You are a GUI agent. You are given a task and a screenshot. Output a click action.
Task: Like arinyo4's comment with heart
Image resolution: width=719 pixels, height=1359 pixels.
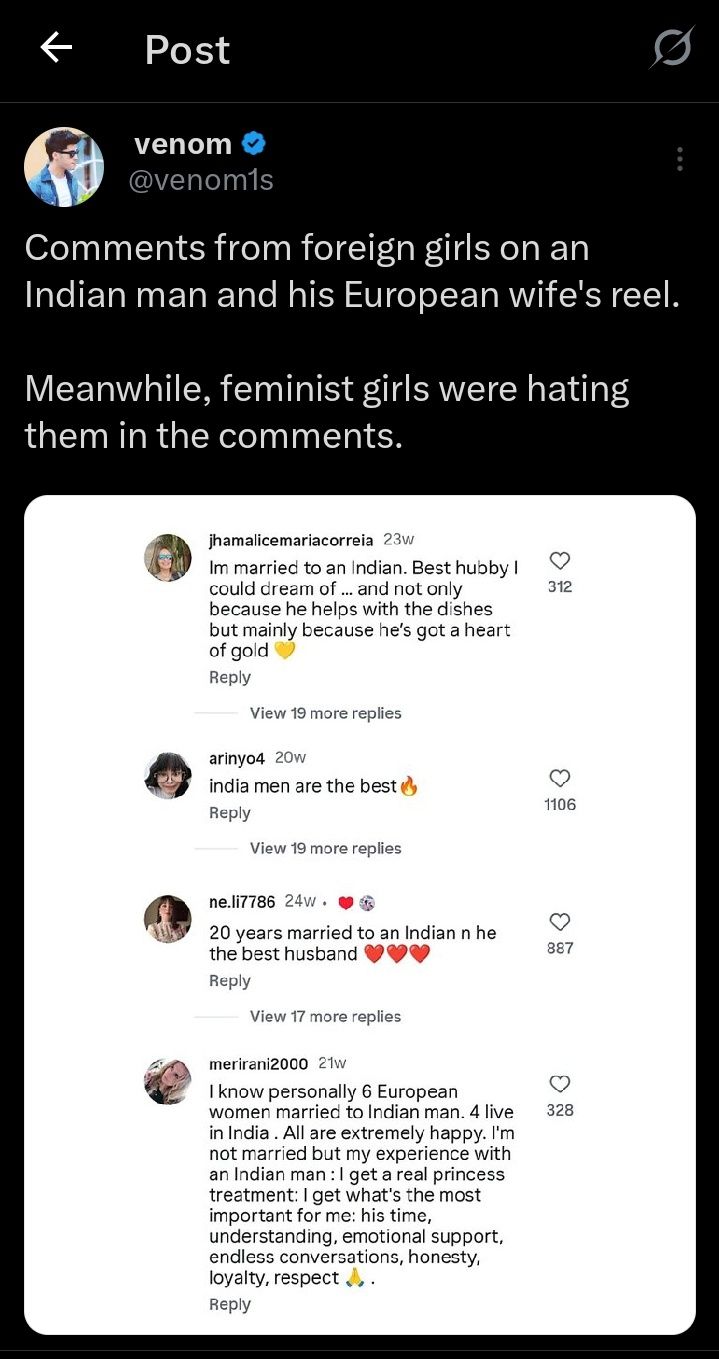tap(560, 778)
